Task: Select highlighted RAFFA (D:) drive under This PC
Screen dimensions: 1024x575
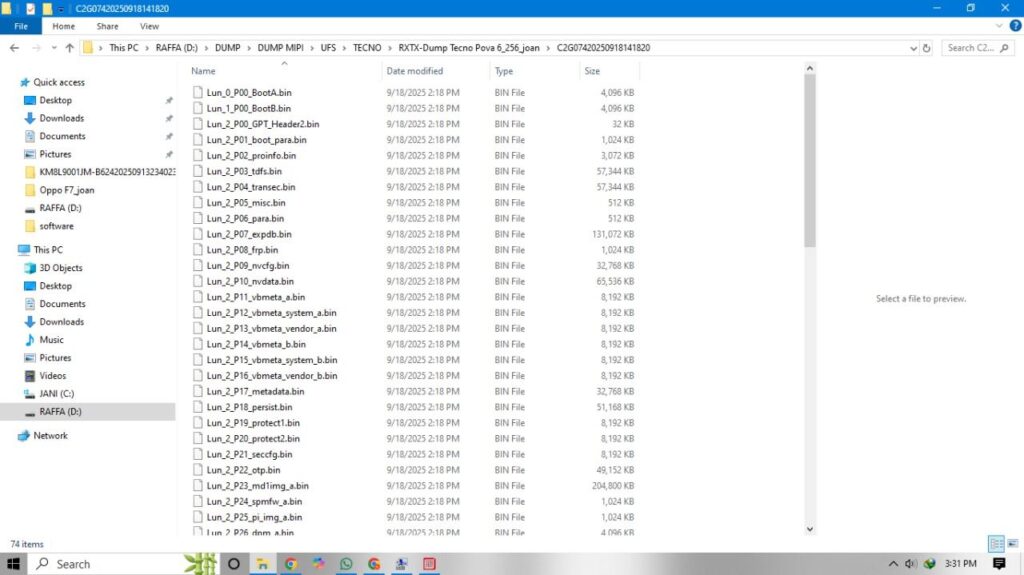Action: click(x=60, y=412)
